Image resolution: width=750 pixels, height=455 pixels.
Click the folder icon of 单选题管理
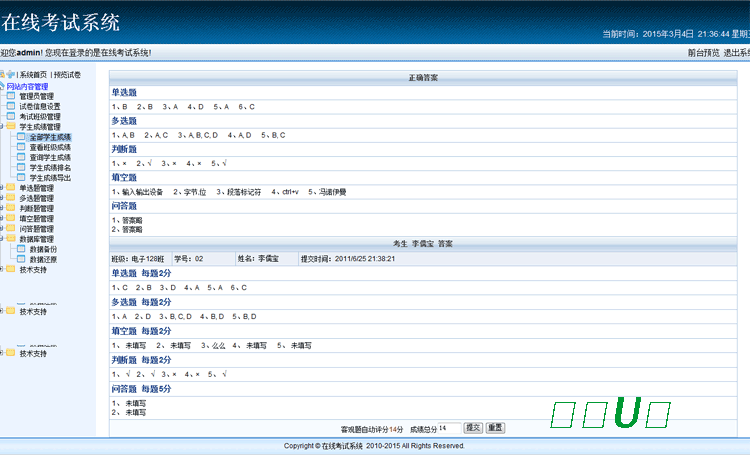coord(11,188)
